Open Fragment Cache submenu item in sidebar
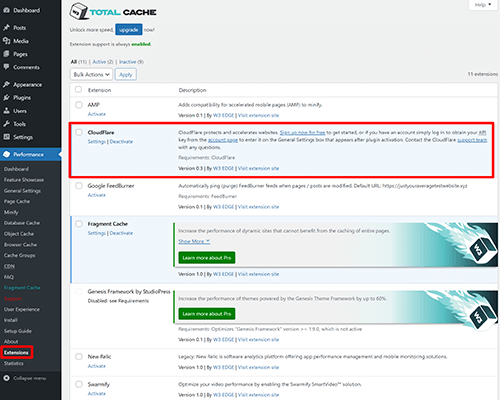 point(22,287)
